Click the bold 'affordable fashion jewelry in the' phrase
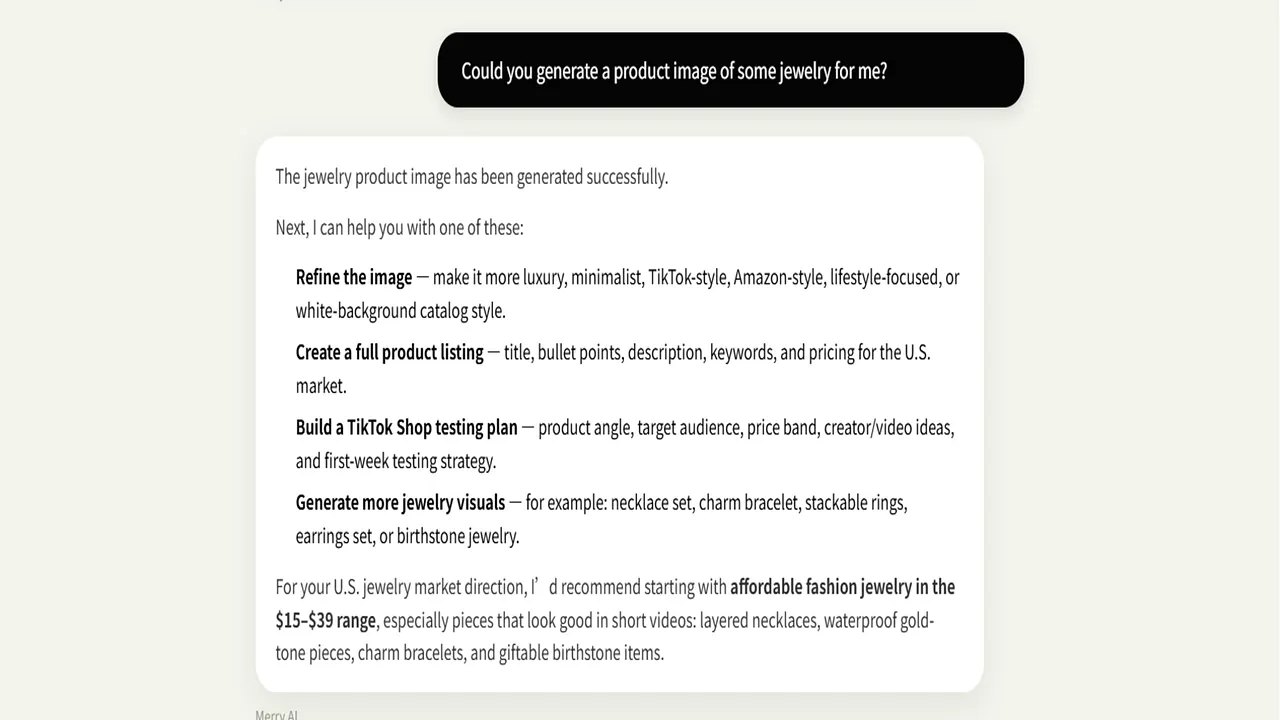Viewport: 1280px width, 720px height. click(842, 586)
